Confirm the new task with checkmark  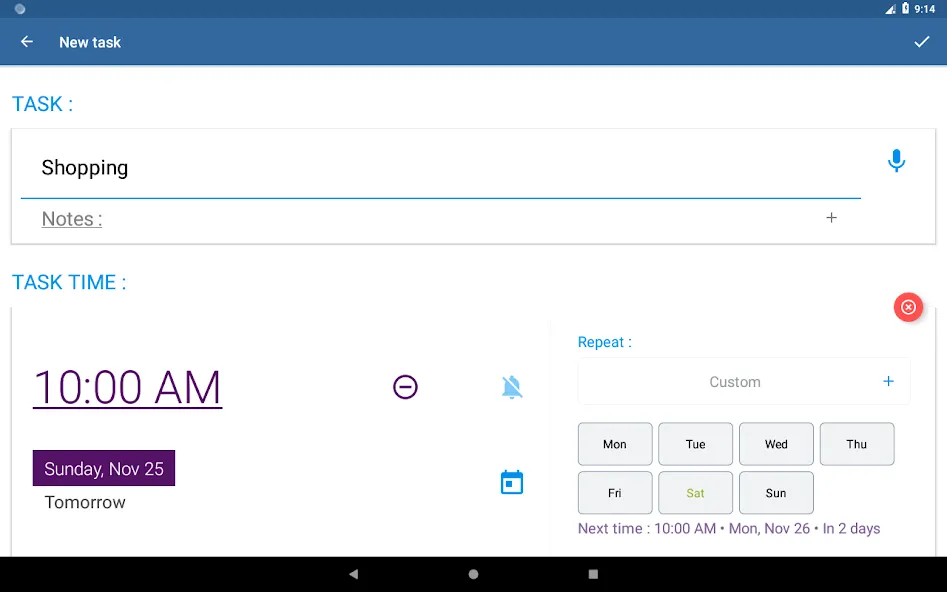(x=921, y=42)
